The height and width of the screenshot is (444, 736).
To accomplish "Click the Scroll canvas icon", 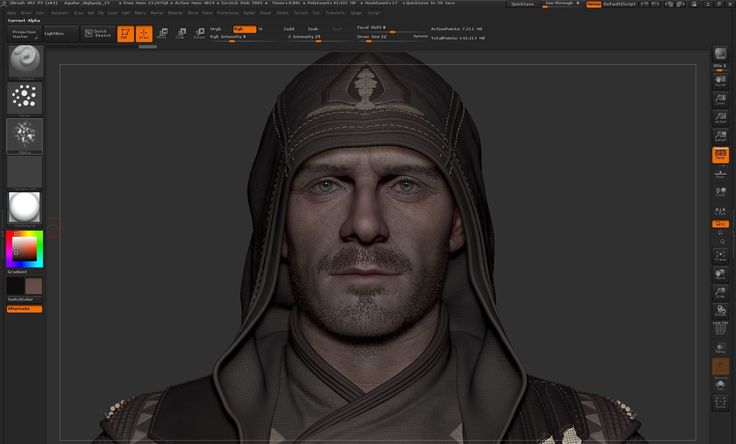I will [720, 81].
